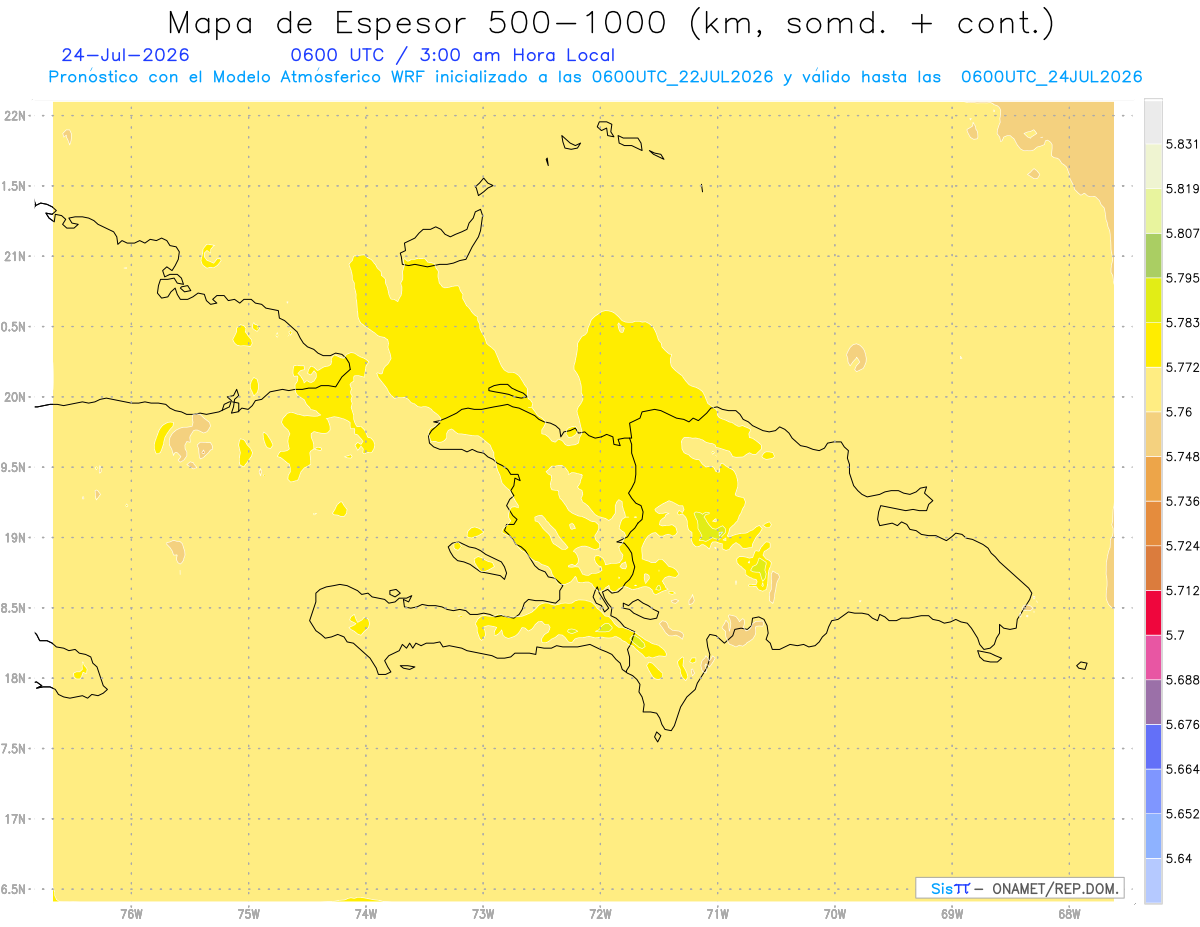Click the colorbar value '5.795'
This screenshot has height=927, width=1200.
[1183, 278]
